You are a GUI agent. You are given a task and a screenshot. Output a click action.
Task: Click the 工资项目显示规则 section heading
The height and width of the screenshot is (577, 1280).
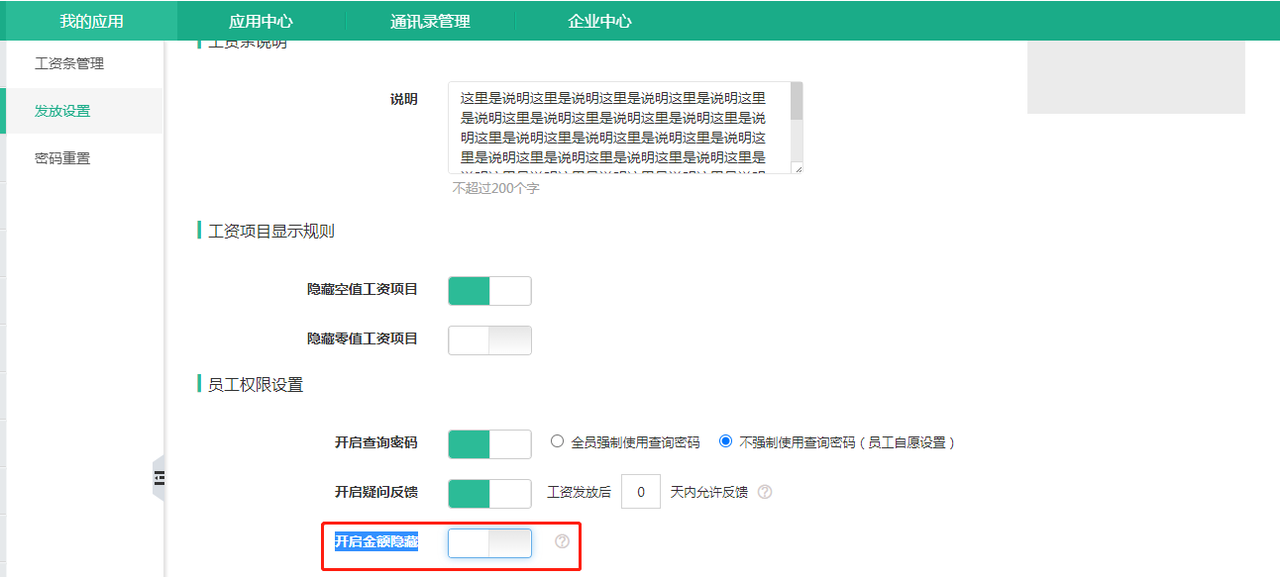(x=271, y=231)
